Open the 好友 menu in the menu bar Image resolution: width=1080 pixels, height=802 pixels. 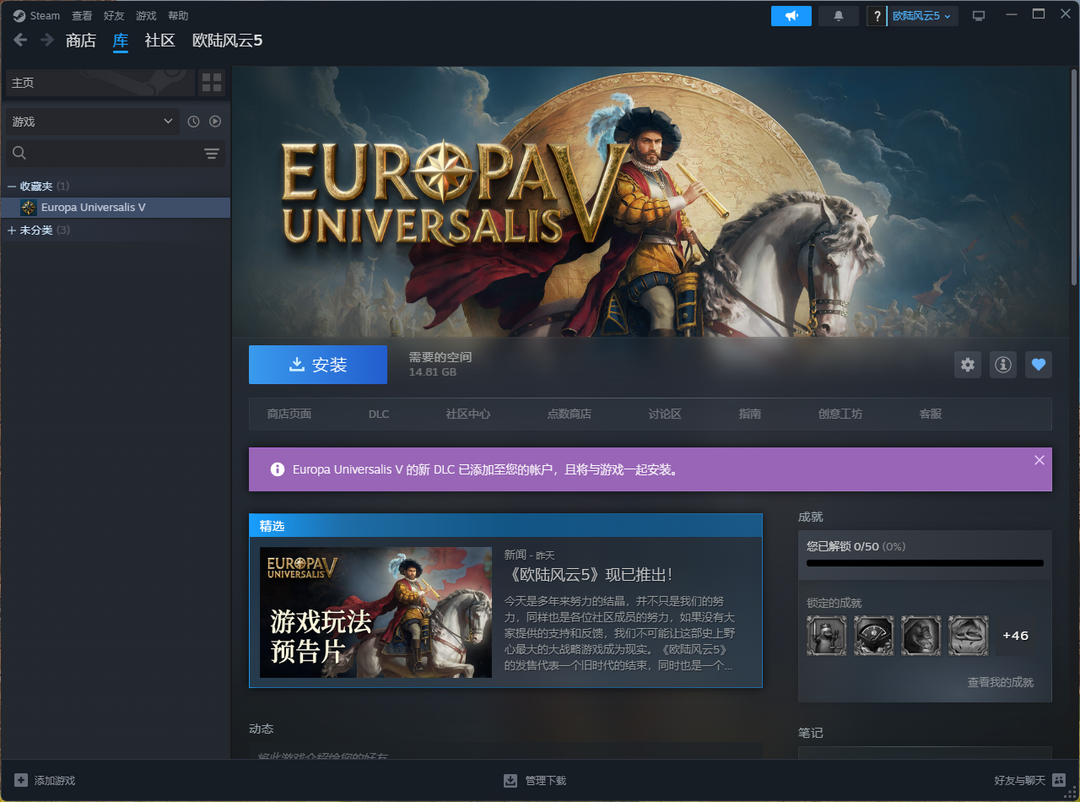(x=113, y=15)
